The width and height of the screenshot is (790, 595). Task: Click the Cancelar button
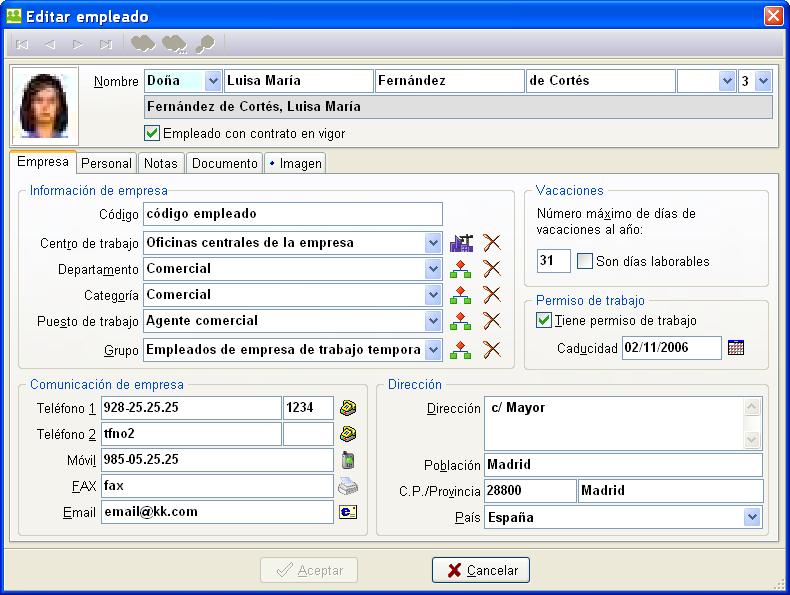tap(481, 570)
